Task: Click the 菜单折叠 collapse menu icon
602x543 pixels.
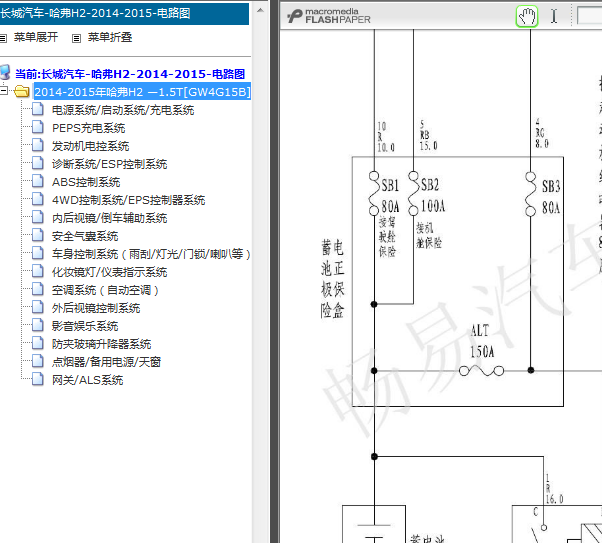Action: click(76, 38)
